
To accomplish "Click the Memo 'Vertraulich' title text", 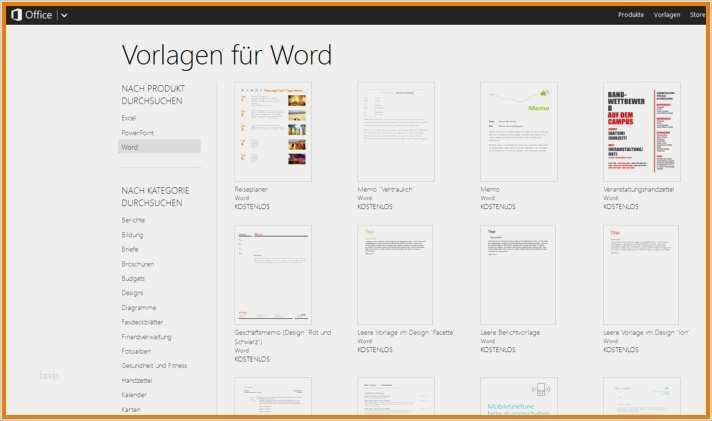I will pos(385,189).
